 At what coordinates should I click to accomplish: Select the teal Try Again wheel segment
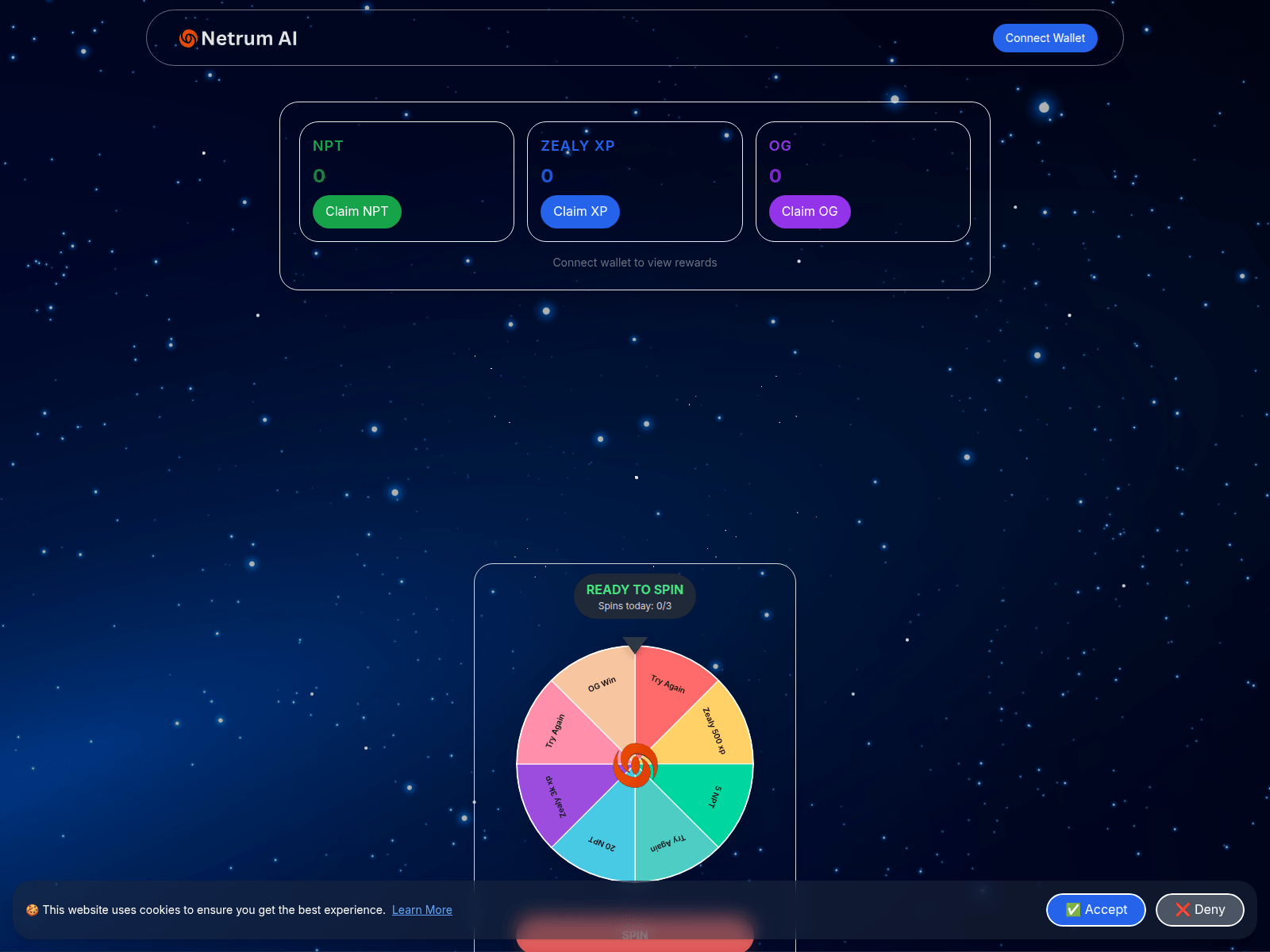coord(668,844)
